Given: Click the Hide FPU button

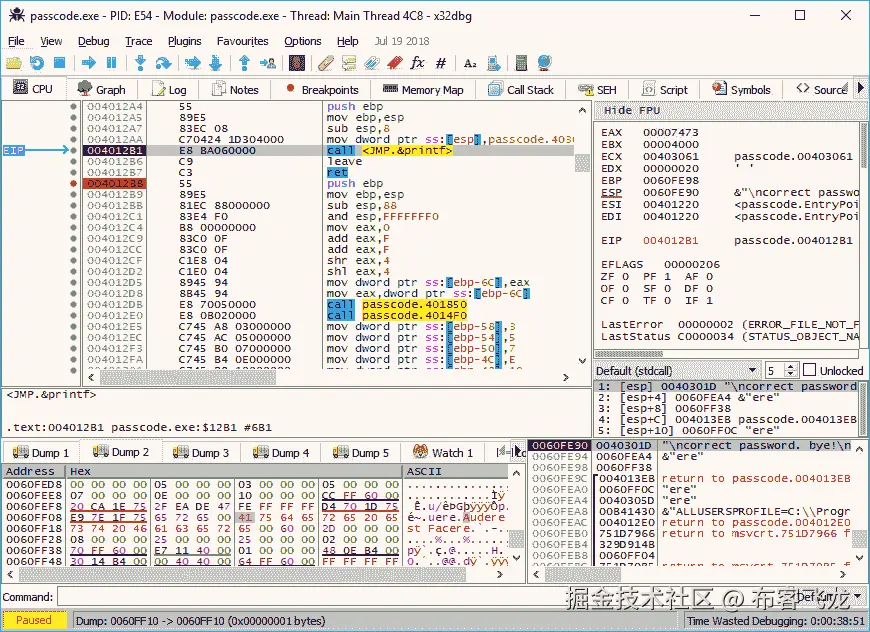Looking at the screenshot, I should coord(632,110).
